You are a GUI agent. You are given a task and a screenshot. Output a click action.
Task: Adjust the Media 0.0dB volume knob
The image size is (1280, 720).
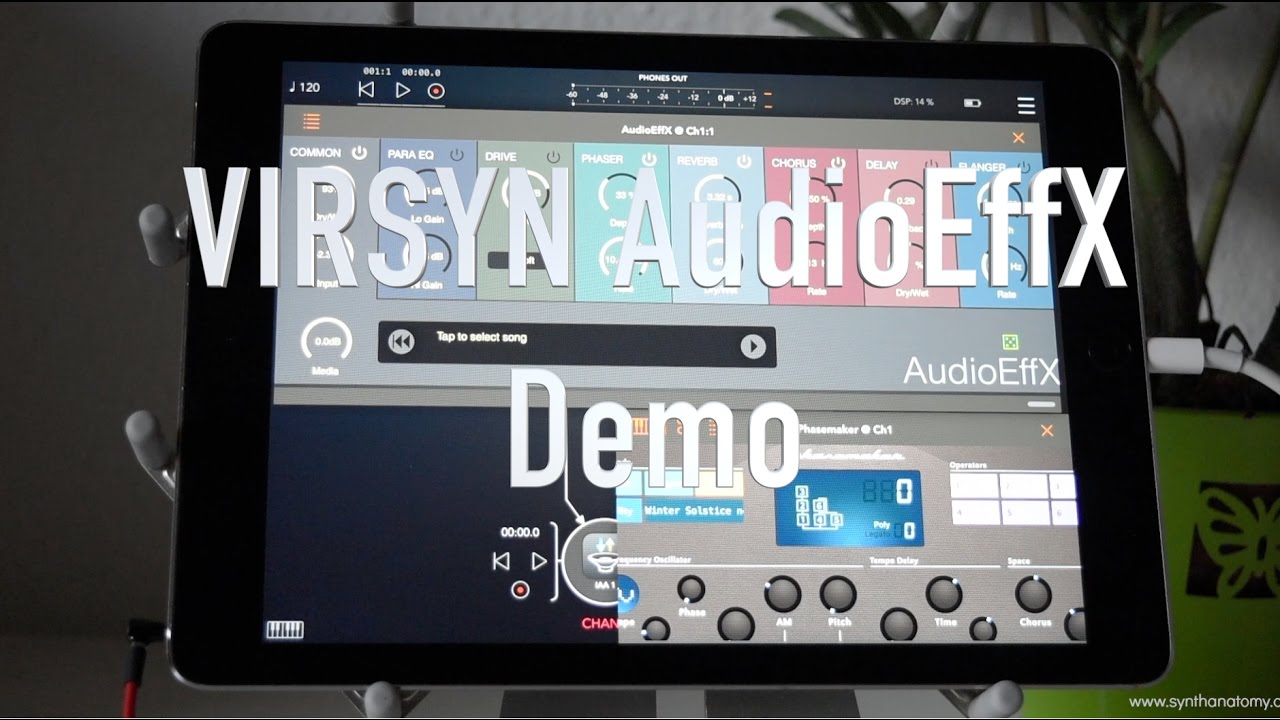tap(325, 342)
